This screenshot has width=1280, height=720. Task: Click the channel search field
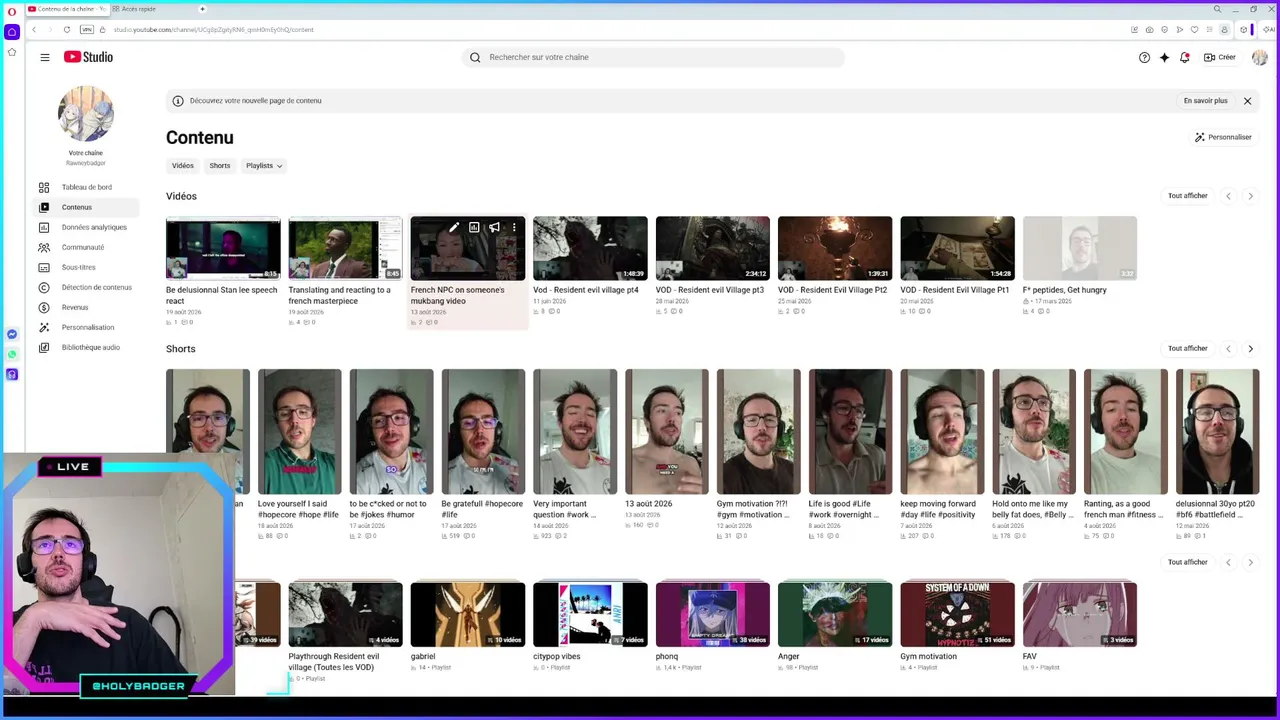click(x=654, y=57)
